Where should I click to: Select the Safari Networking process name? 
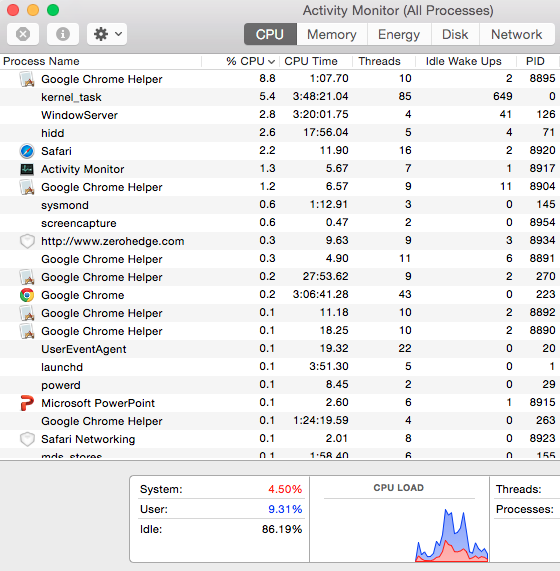(88, 439)
